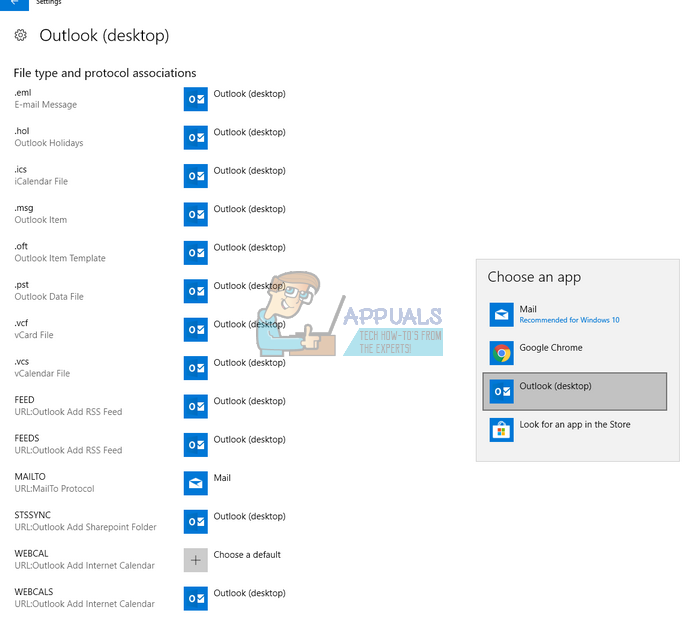Click the .hol extension text
698x627 pixels.
click(22, 131)
